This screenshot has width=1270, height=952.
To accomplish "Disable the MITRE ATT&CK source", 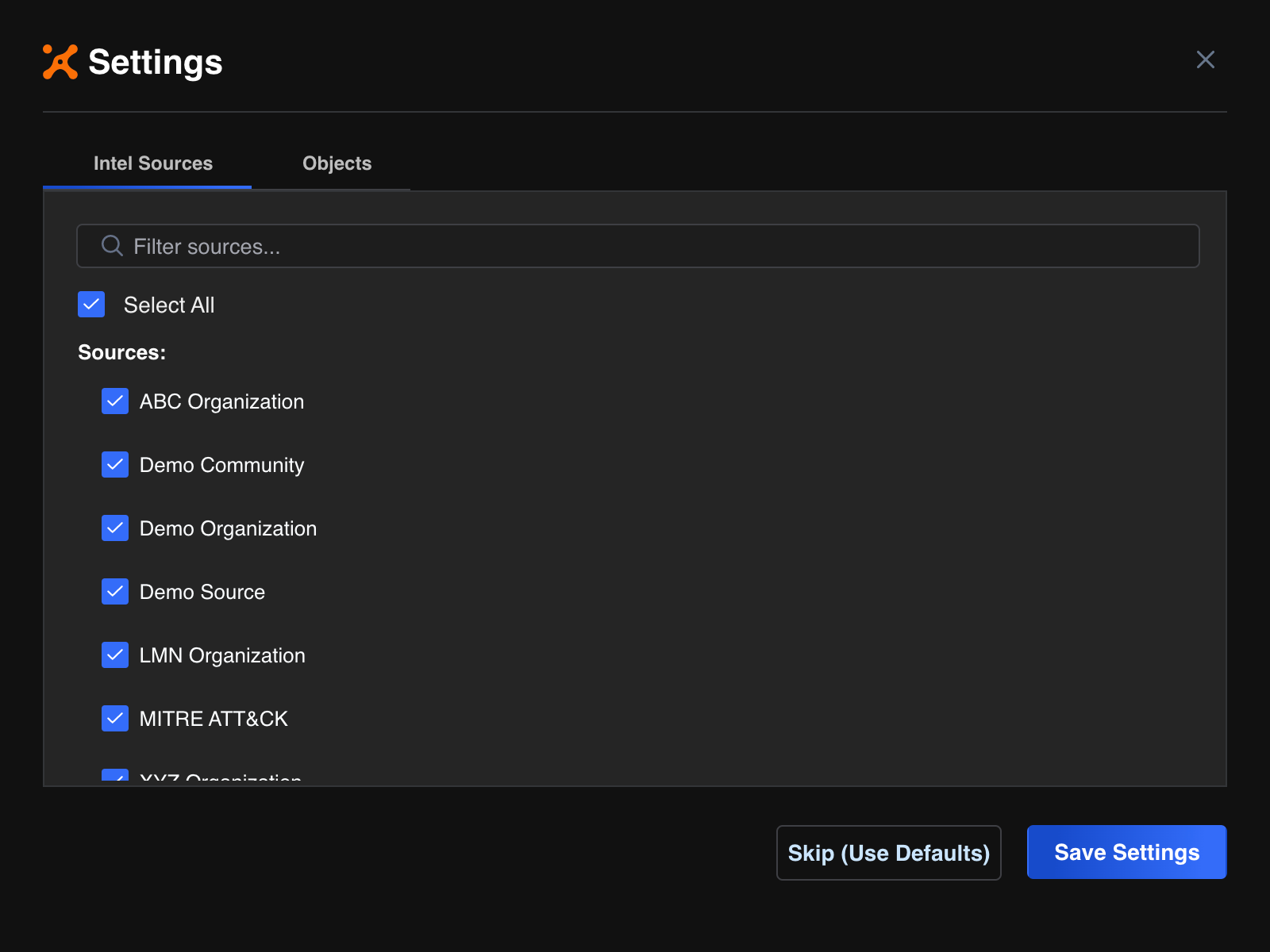I will [x=115, y=719].
